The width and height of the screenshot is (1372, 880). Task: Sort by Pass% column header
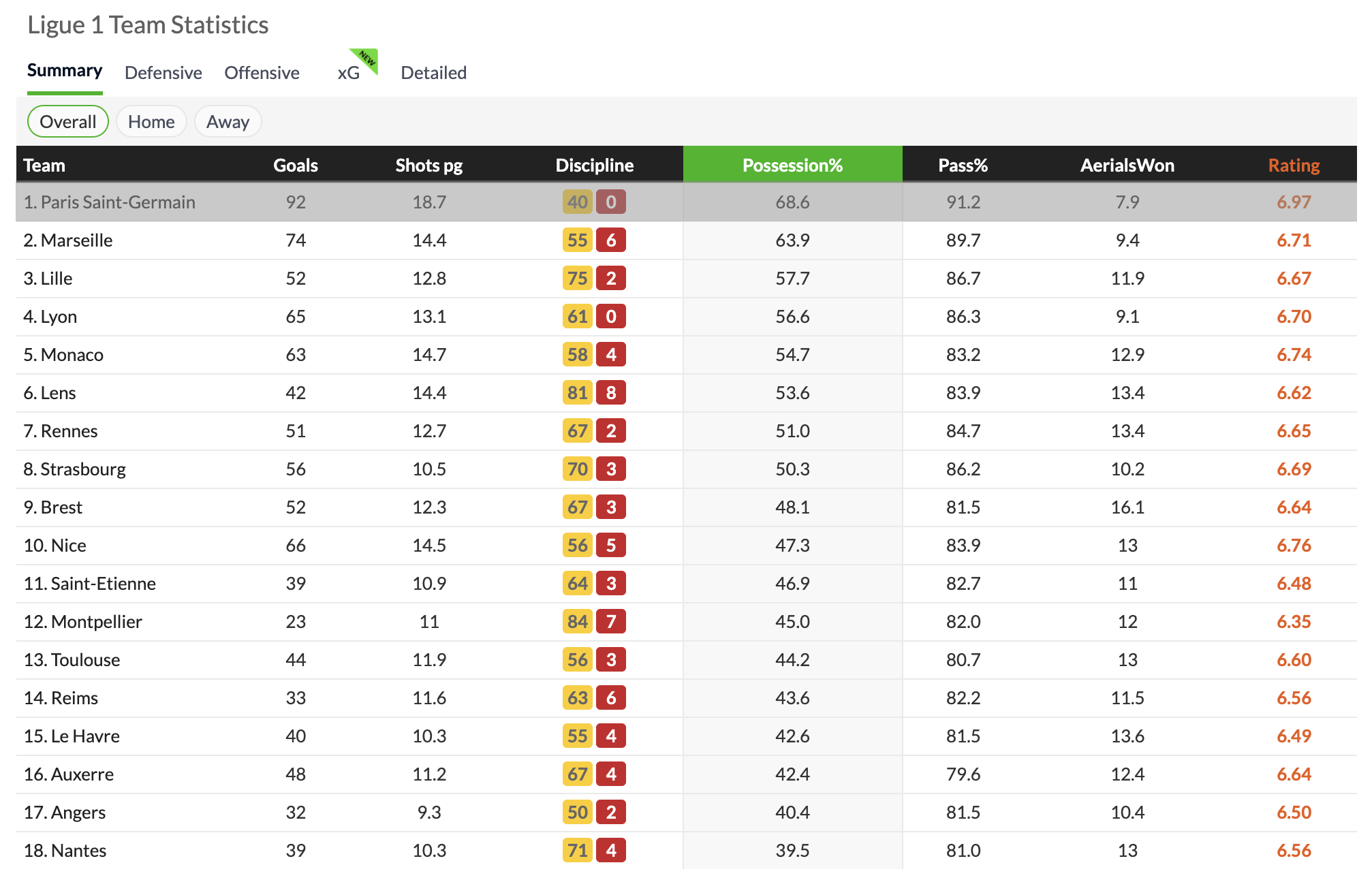pyautogui.click(x=963, y=165)
